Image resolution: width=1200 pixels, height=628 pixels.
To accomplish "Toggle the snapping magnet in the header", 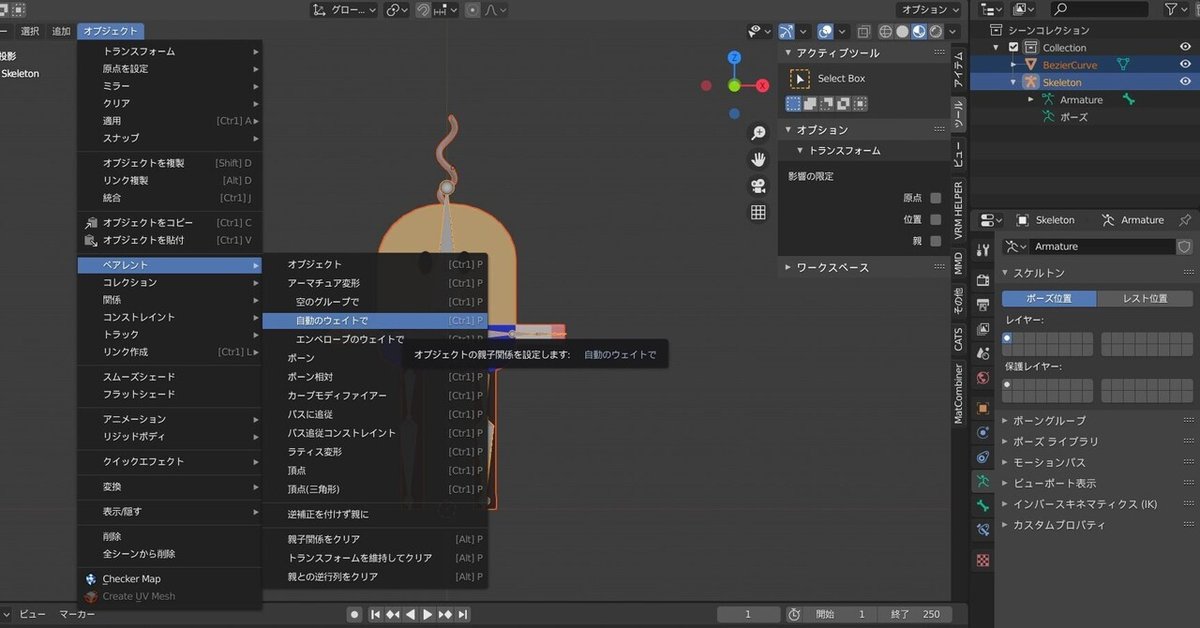I will pos(424,9).
